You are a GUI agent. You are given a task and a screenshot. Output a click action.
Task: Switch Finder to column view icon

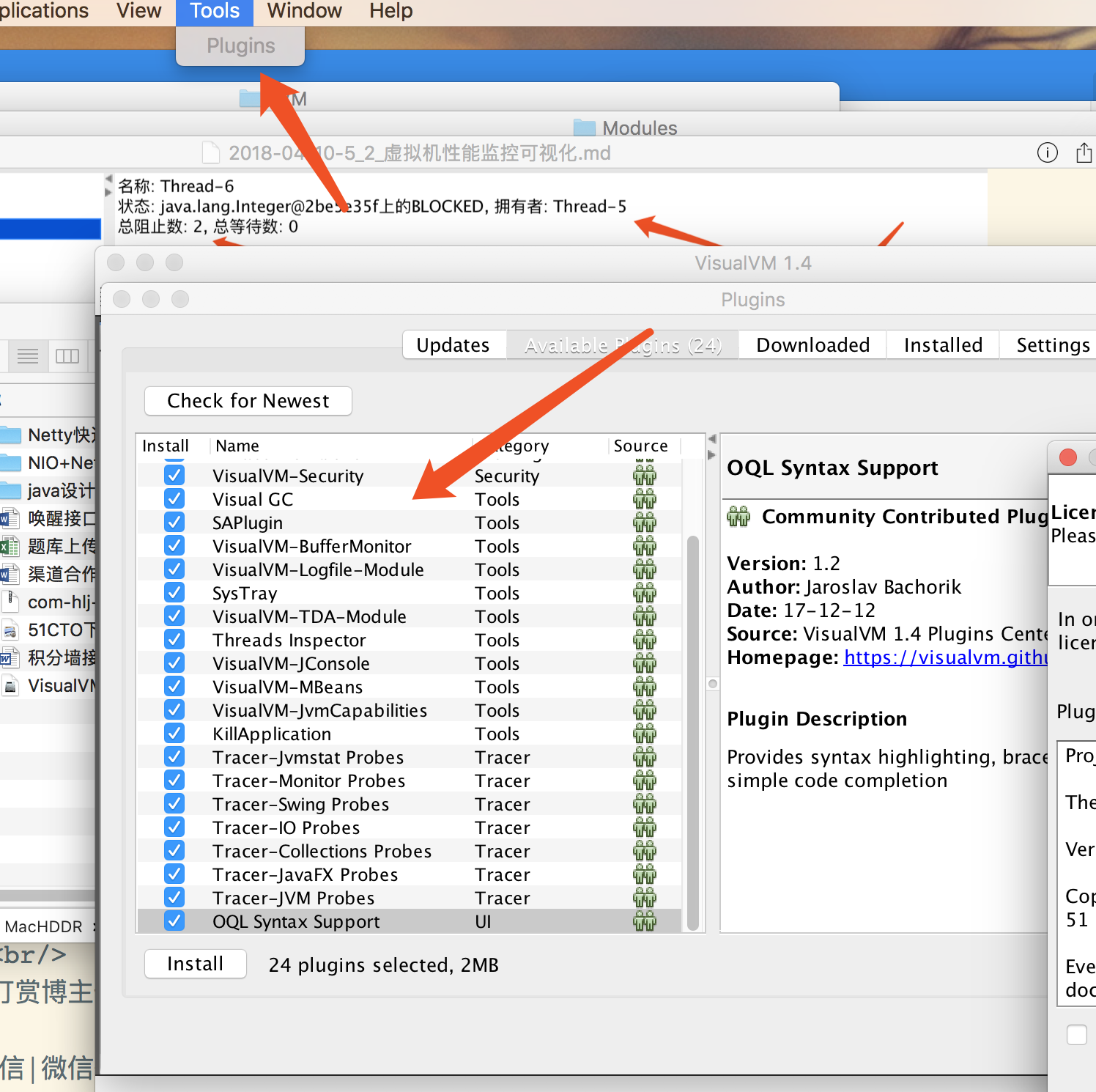[67, 356]
